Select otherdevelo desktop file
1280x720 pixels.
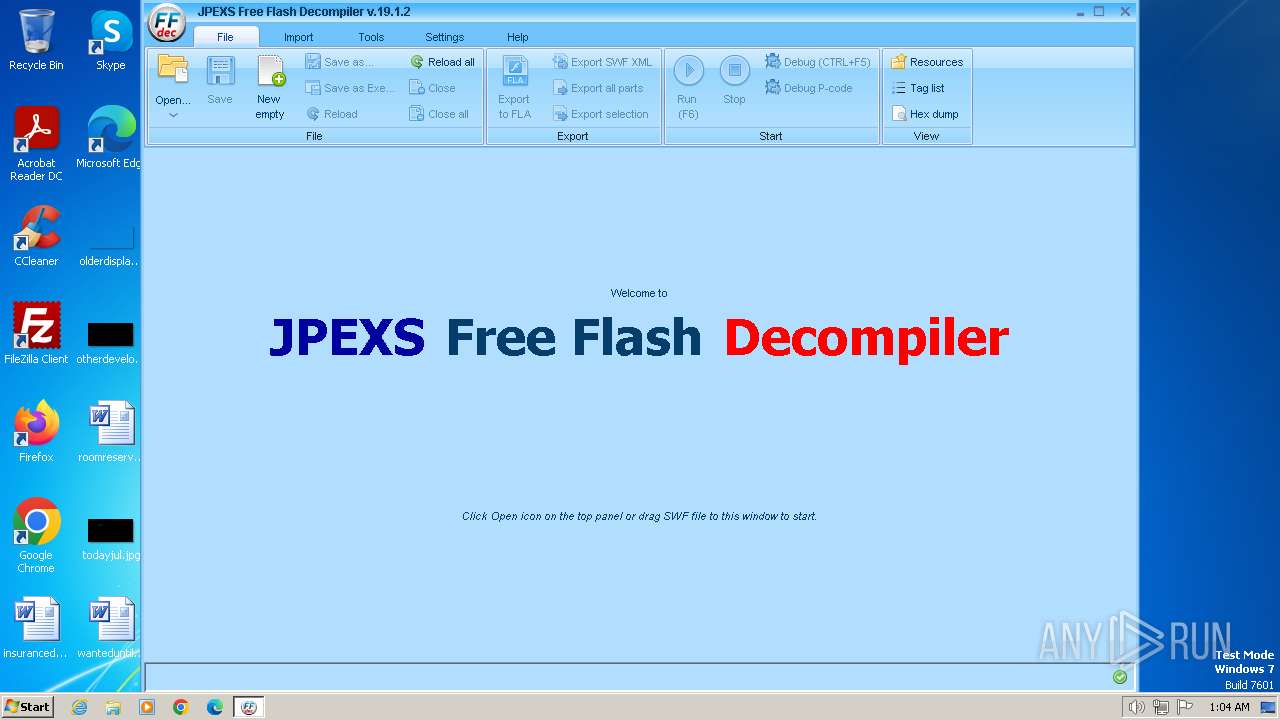(x=110, y=342)
